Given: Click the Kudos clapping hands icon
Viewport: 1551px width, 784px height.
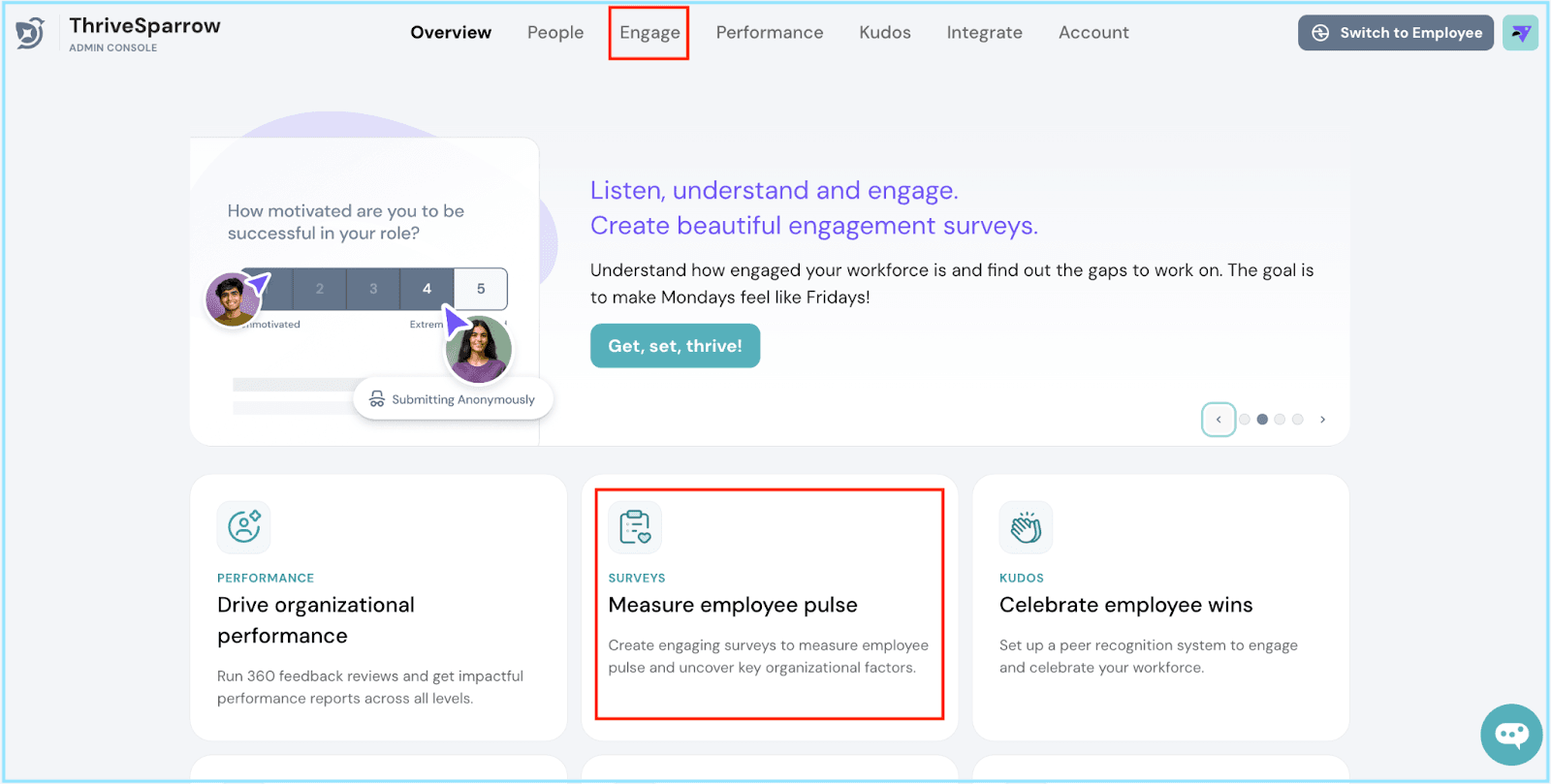Looking at the screenshot, I should [x=1026, y=527].
